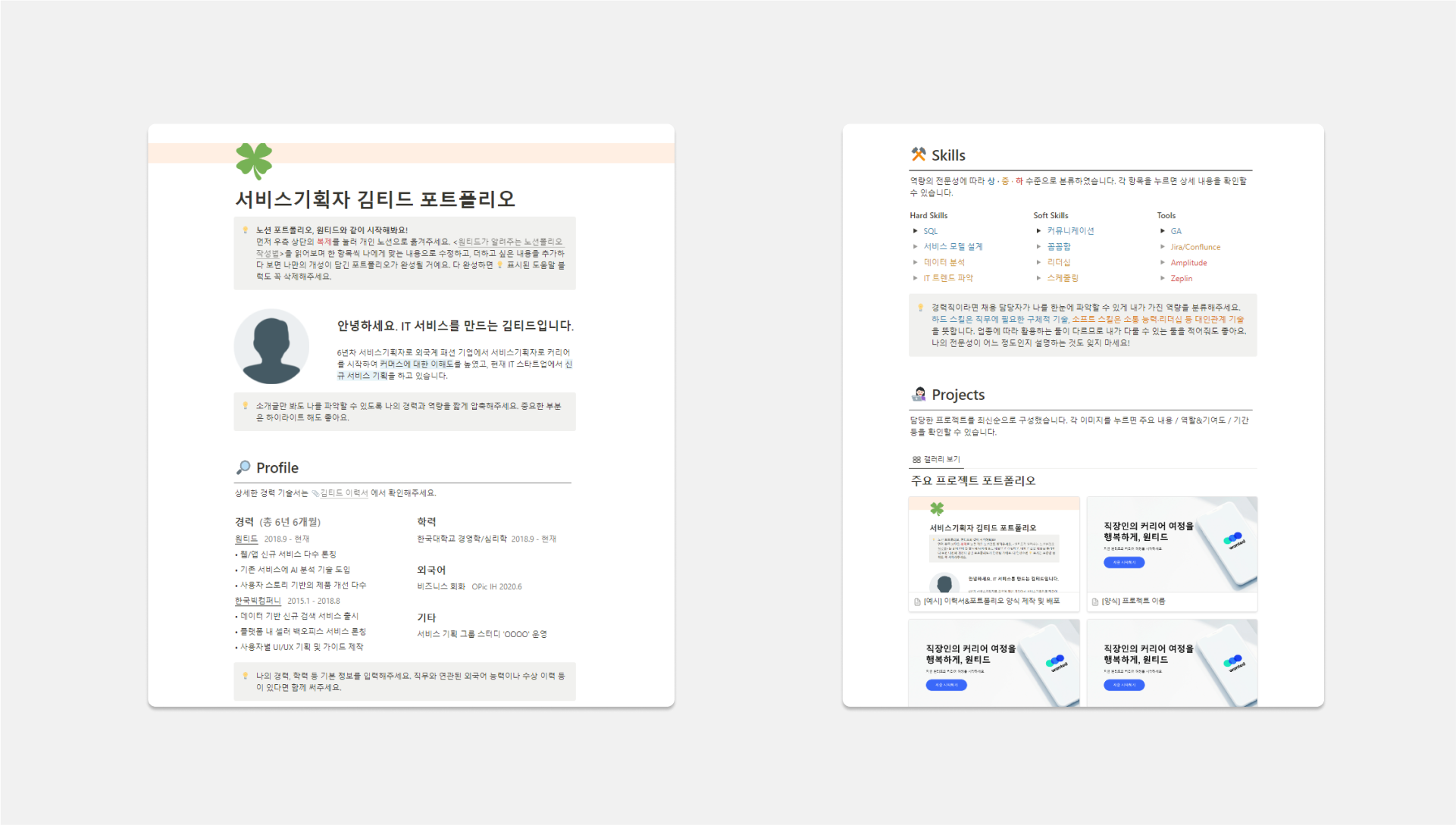Expand the 서비스 모델 설계 toggle
The width and height of the screenshot is (1456, 825).
(x=915, y=246)
